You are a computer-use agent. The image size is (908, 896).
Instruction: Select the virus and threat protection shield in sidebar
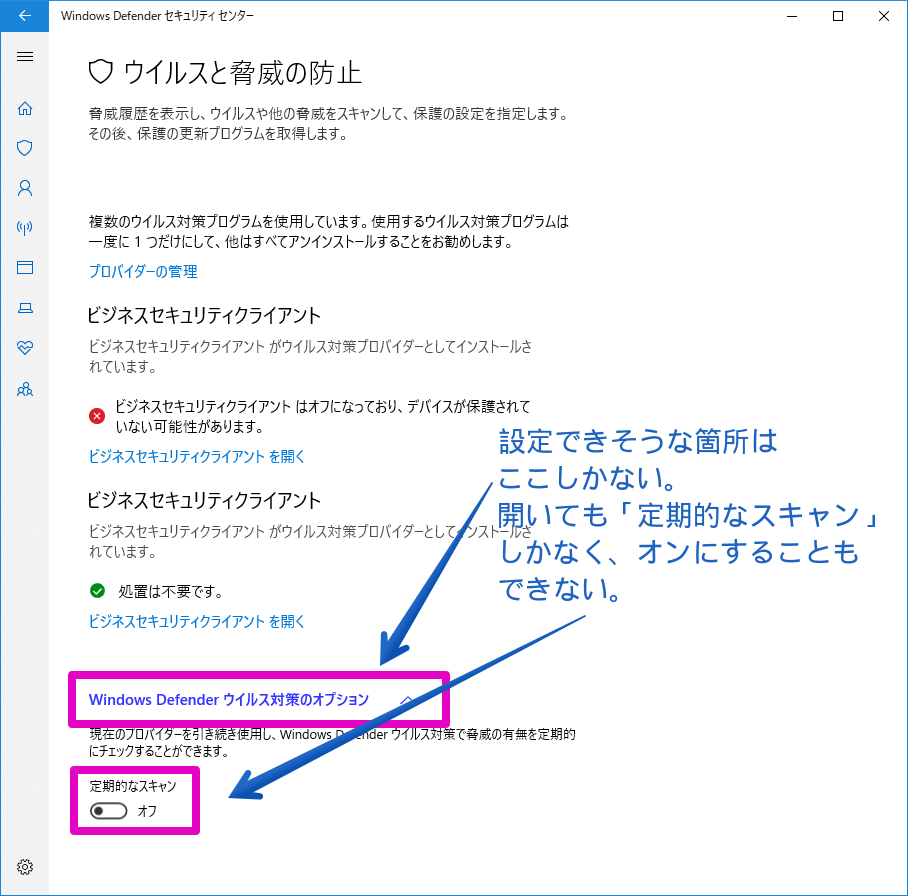pos(25,148)
